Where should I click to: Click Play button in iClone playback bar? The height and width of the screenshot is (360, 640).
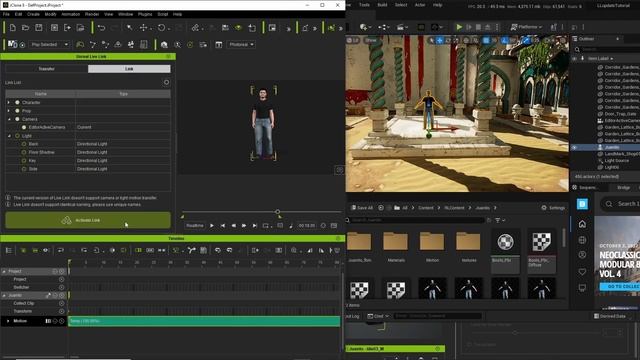[212, 225]
